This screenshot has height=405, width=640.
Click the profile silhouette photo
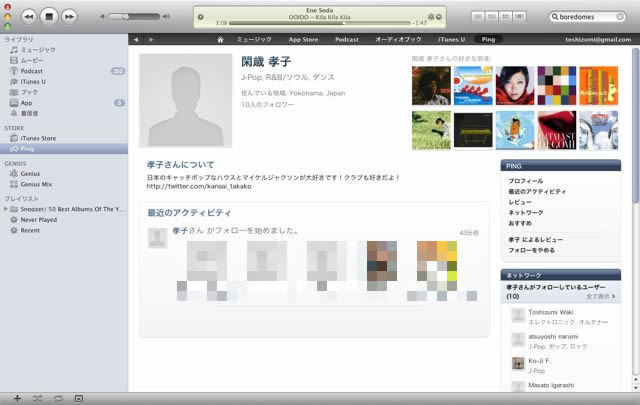point(186,100)
